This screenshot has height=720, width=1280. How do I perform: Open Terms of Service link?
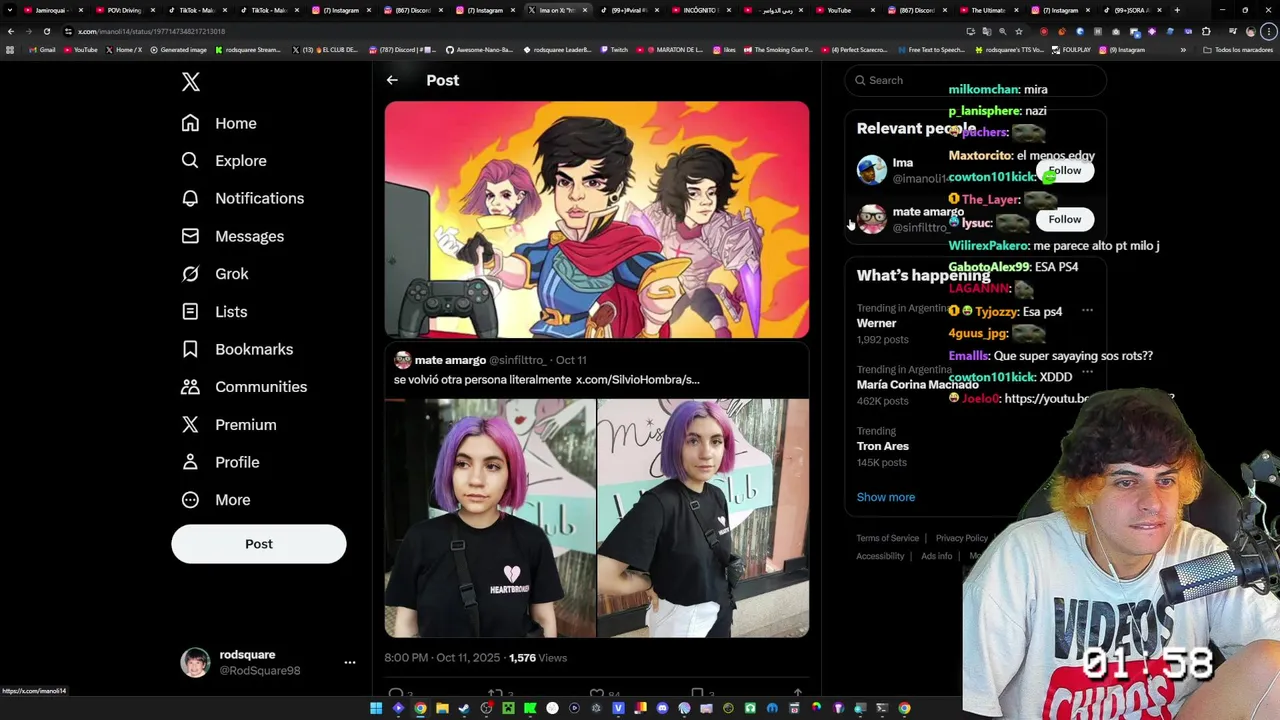pyautogui.click(x=887, y=538)
